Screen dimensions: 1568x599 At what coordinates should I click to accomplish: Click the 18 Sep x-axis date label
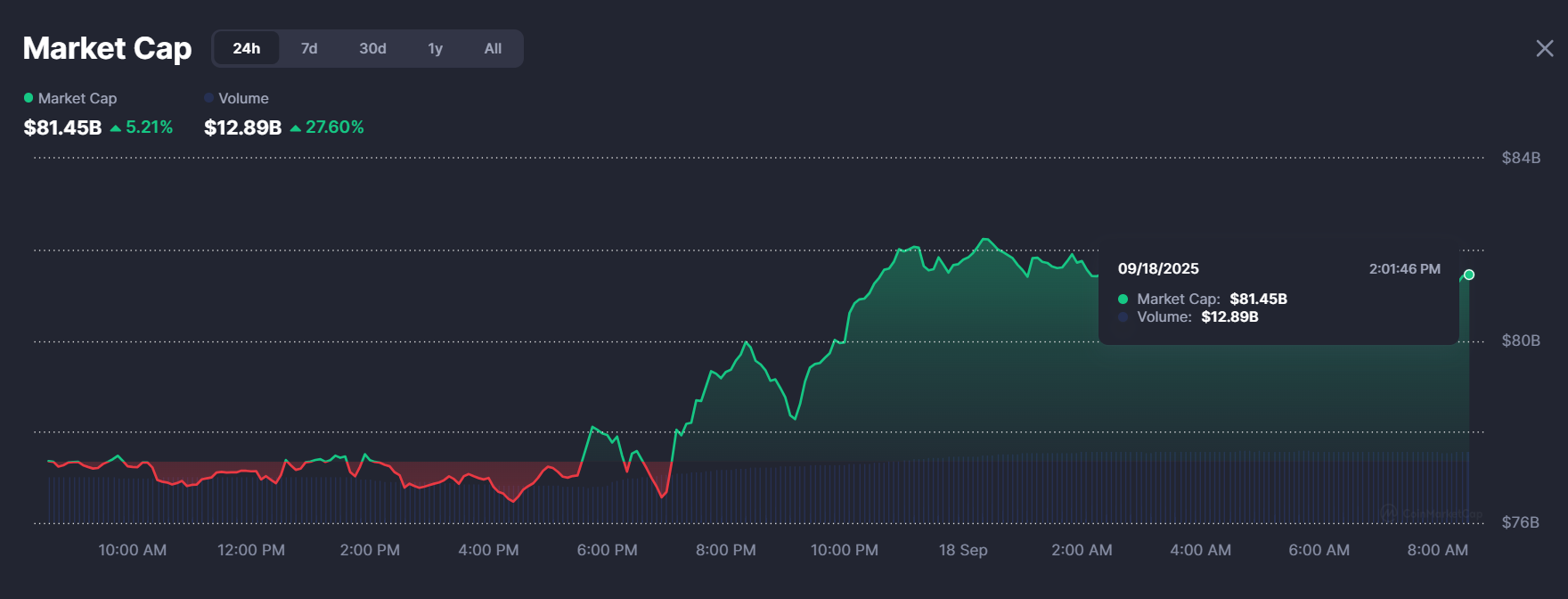(963, 550)
